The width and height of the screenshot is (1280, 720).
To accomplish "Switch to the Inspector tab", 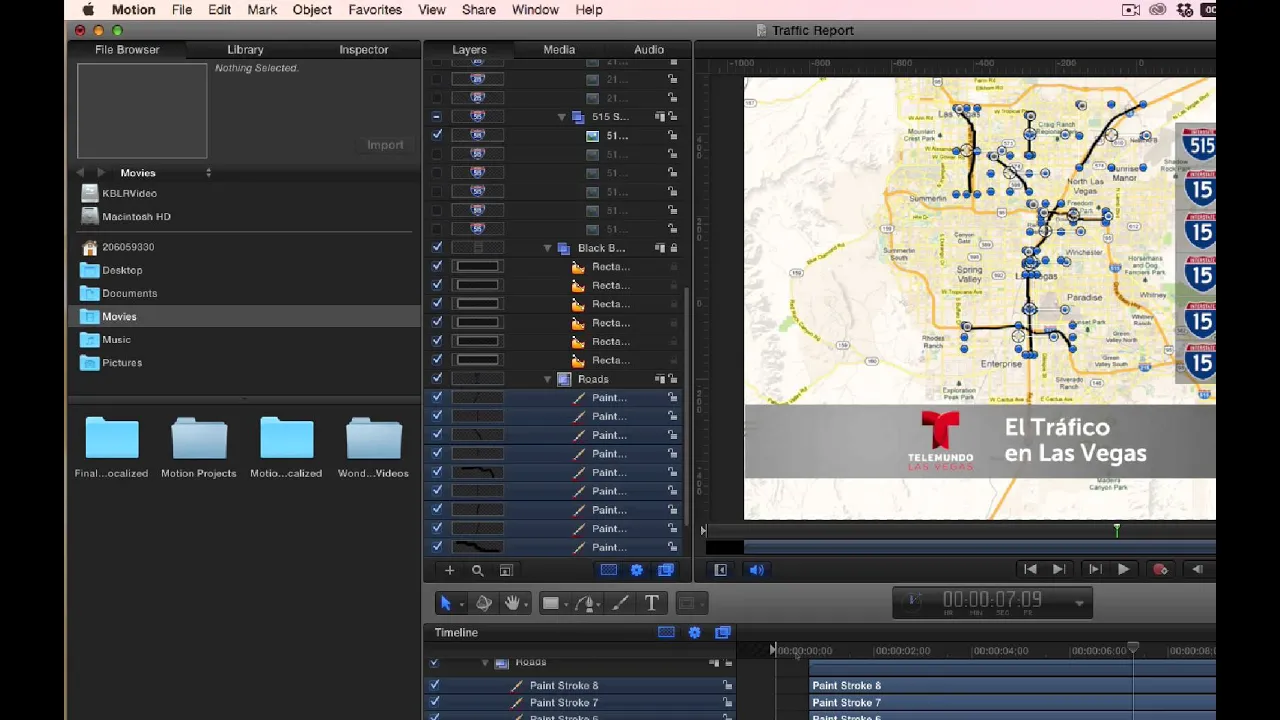I will click(x=363, y=49).
